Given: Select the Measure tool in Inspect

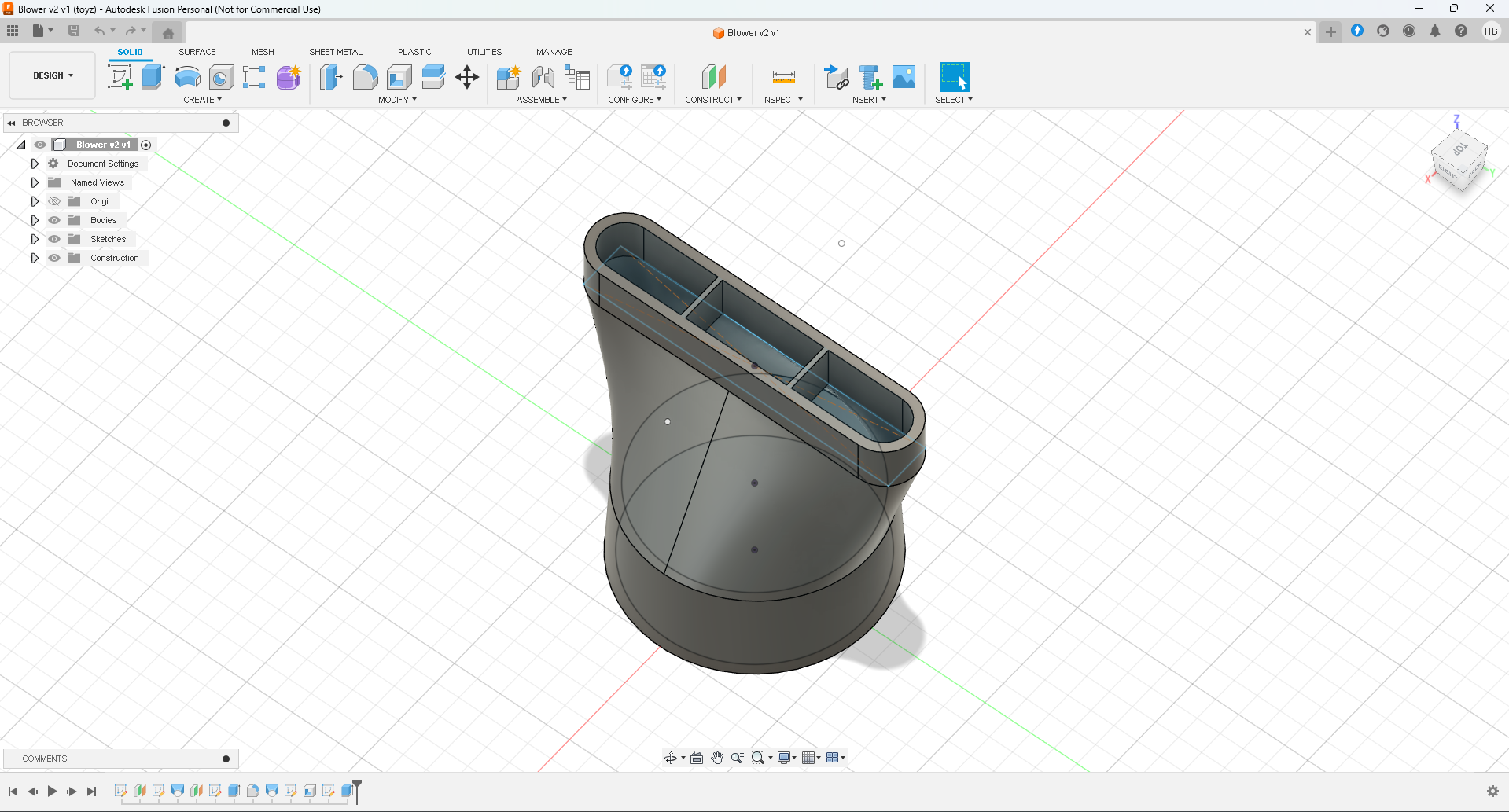Looking at the screenshot, I should (783, 77).
